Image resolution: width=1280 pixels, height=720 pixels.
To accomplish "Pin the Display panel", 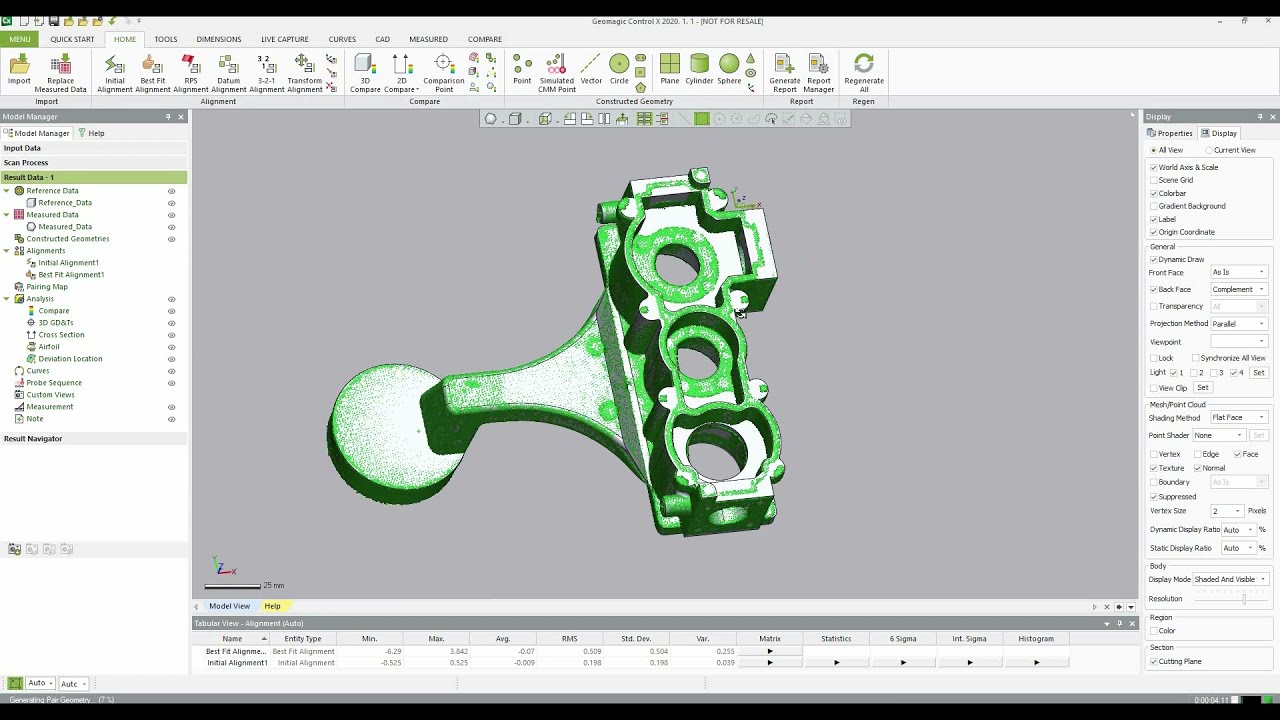I will (x=1260, y=117).
